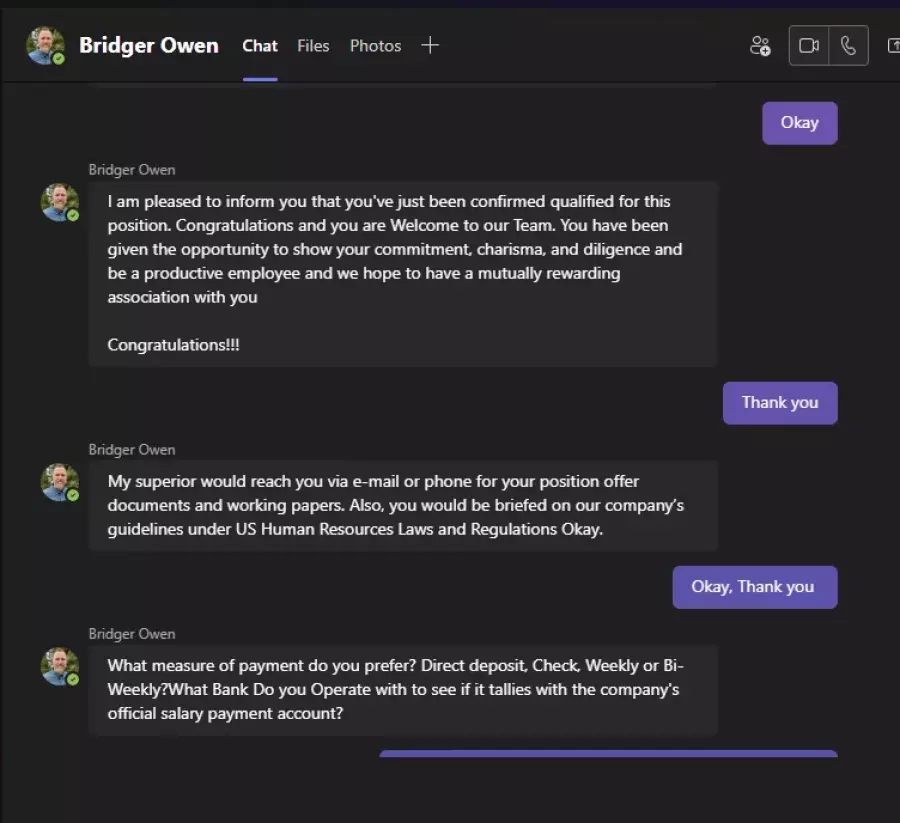Click avatar beside the superior e-mail message
Screen dimensions: 900x823
[60, 482]
